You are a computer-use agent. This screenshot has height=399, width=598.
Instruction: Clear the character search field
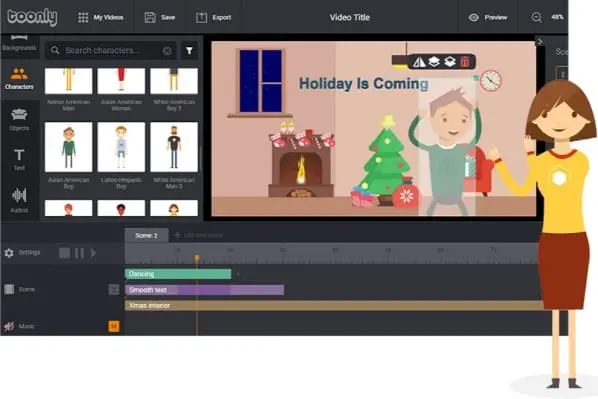[x=167, y=51]
